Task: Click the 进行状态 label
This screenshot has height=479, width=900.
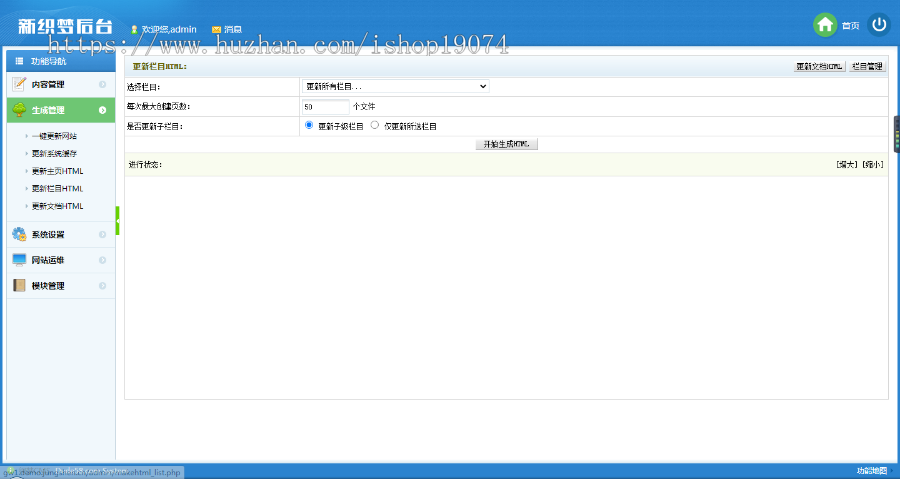Action: (x=145, y=165)
